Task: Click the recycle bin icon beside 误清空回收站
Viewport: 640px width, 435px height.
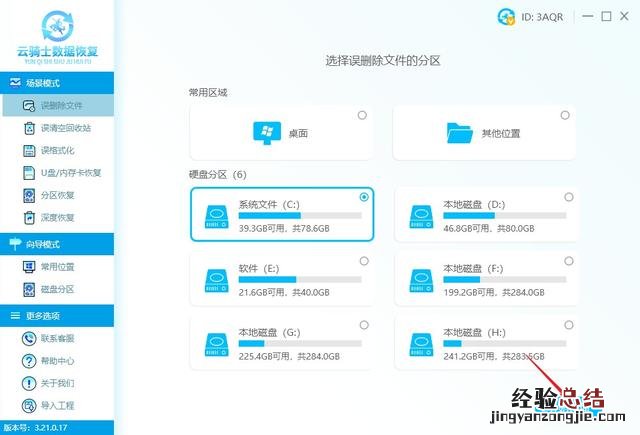Action: [x=29, y=128]
